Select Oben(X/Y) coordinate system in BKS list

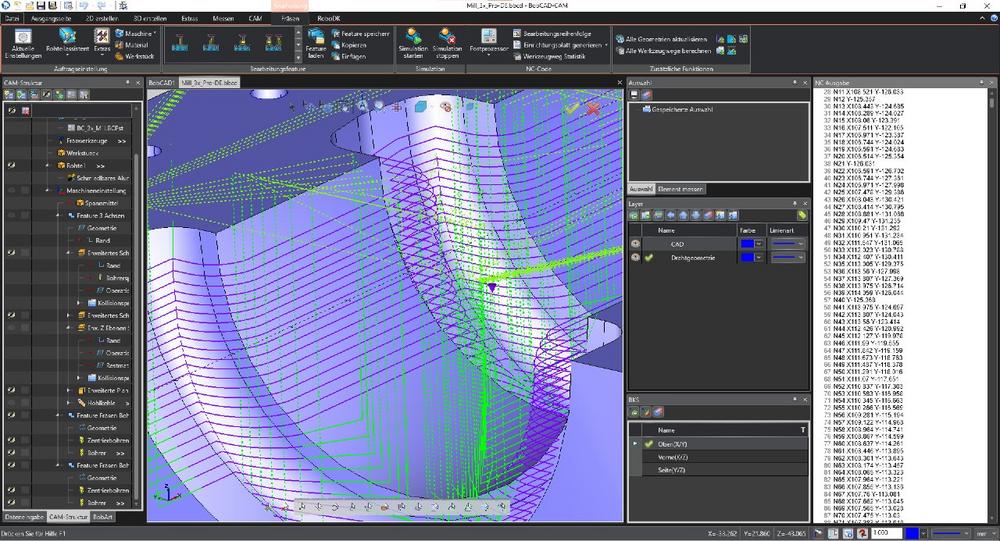click(x=675, y=442)
